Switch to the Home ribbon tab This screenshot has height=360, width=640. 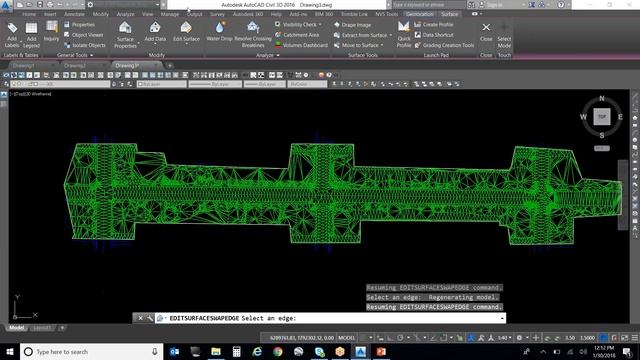(x=29, y=14)
